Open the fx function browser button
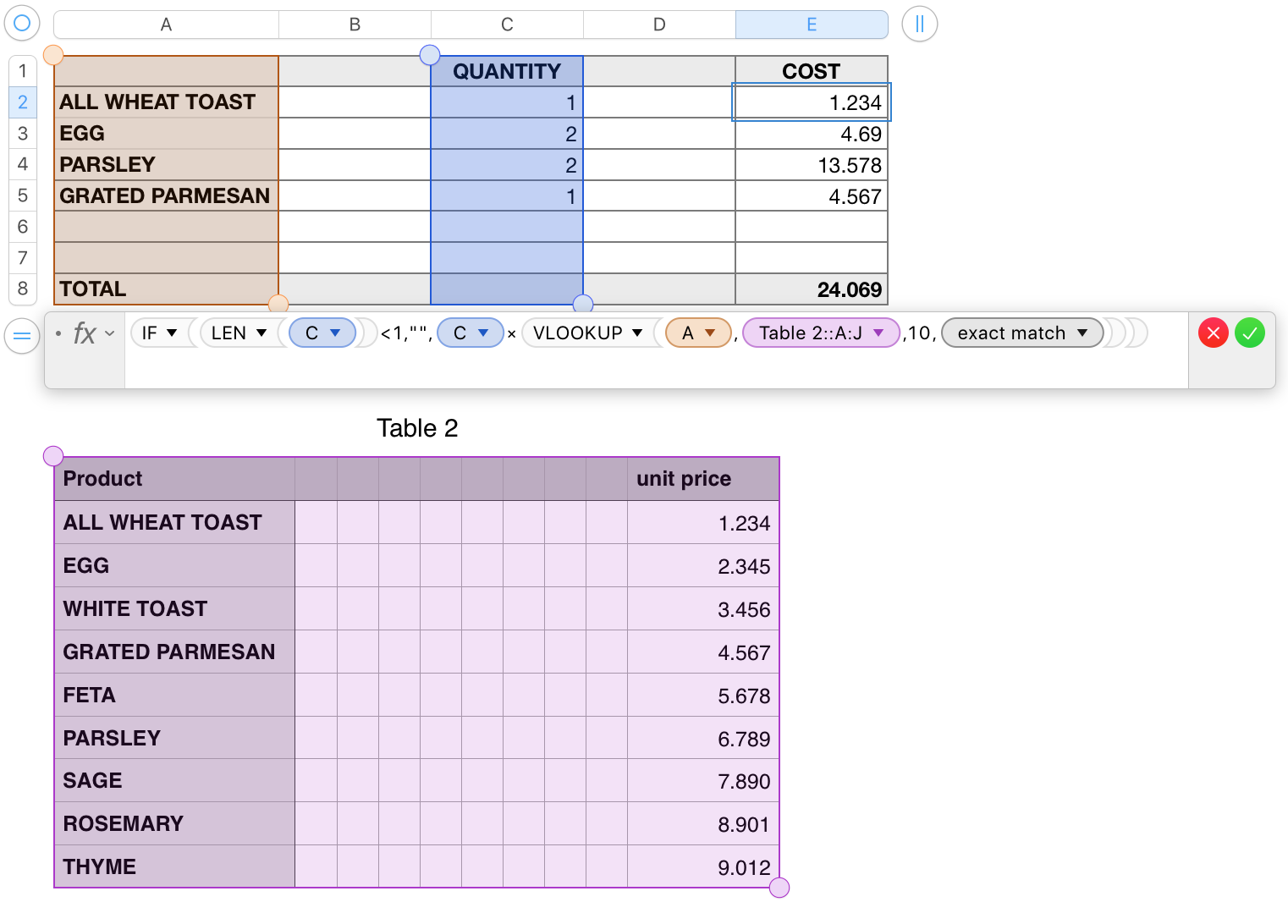Viewport: 1288px width, 924px height. coord(93,333)
